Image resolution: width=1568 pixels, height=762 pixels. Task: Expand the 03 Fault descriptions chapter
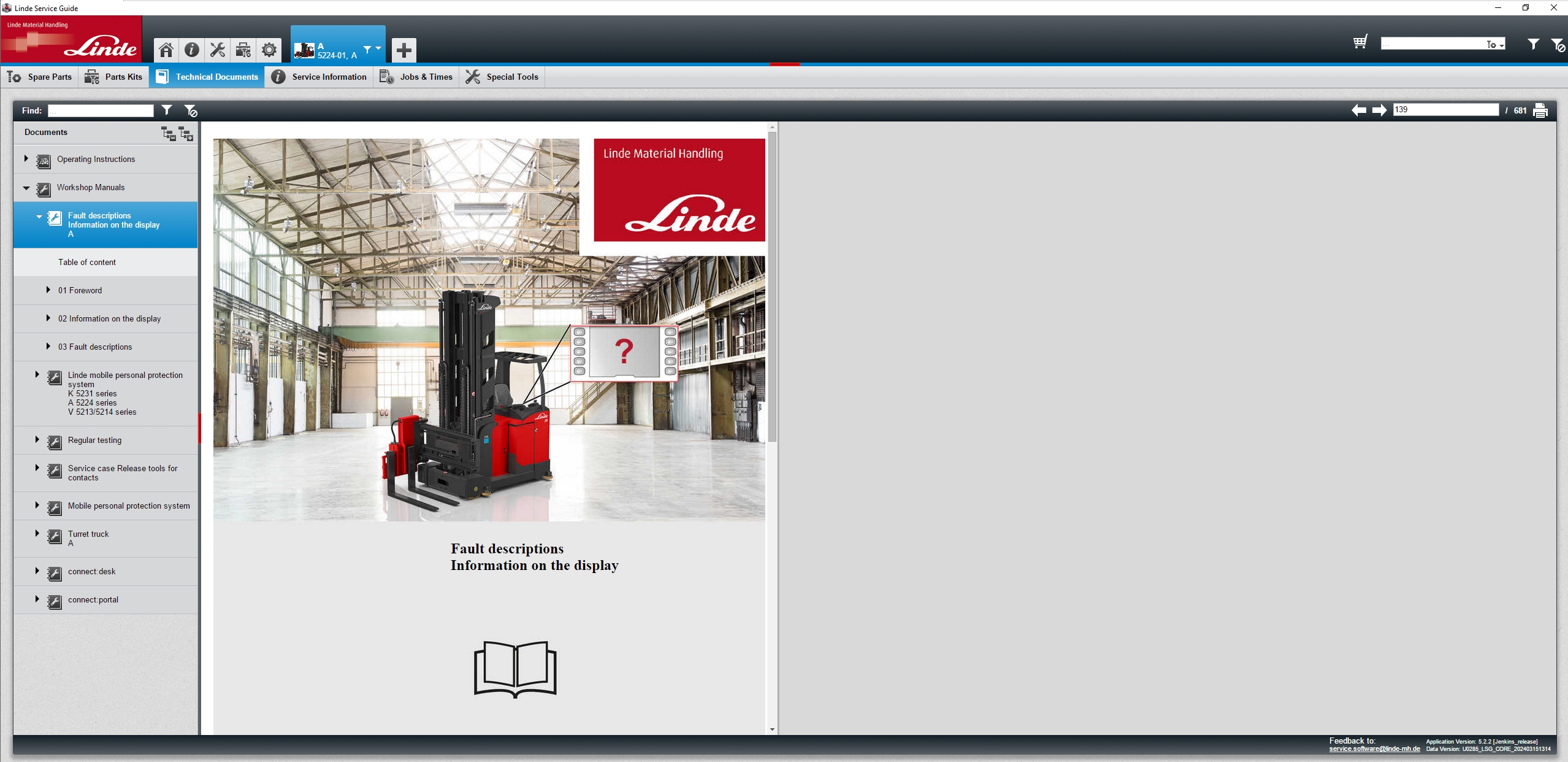click(48, 346)
